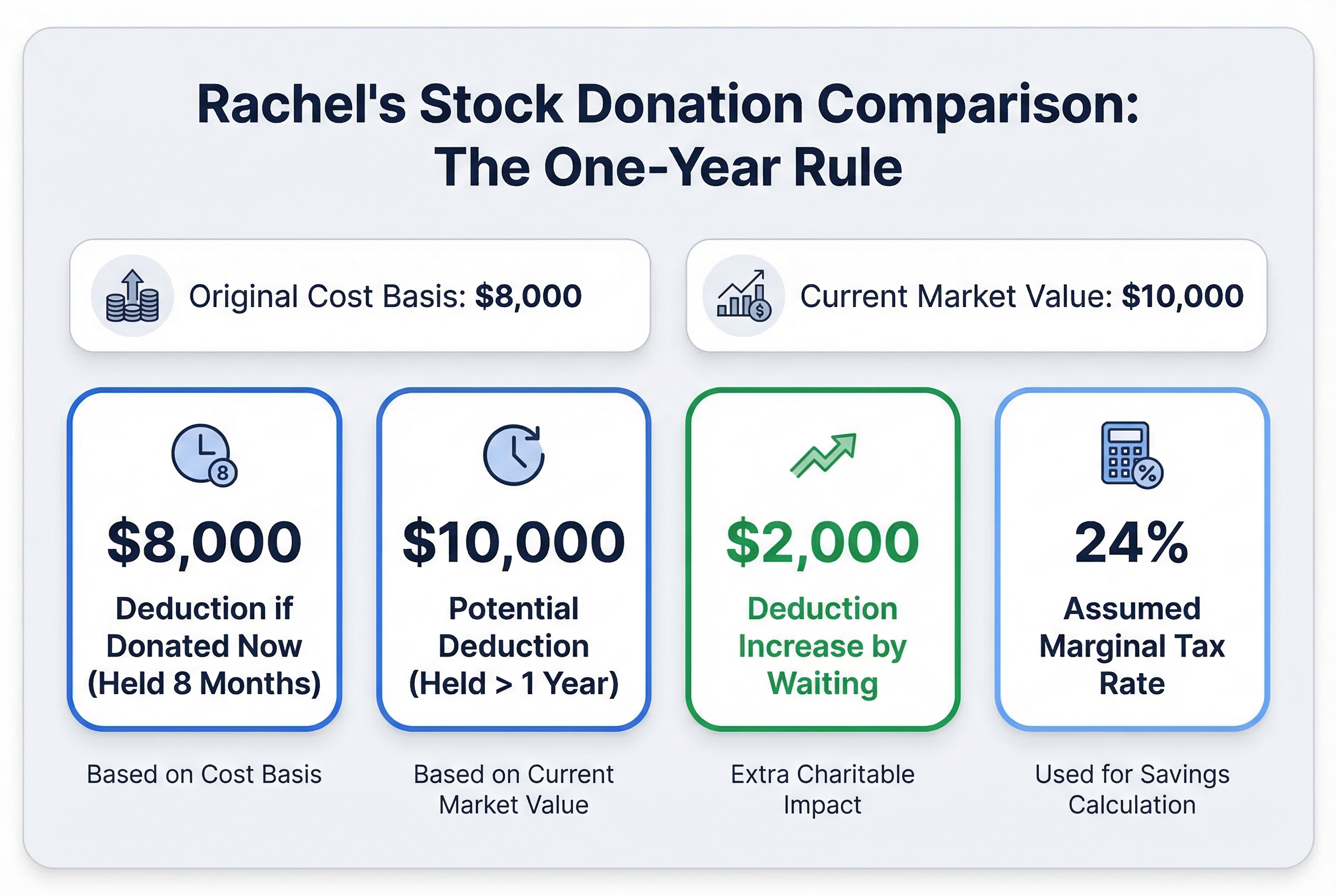Click the "Used for Savings Calculation" caption
1336x896 pixels.
pyautogui.click(x=1132, y=789)
